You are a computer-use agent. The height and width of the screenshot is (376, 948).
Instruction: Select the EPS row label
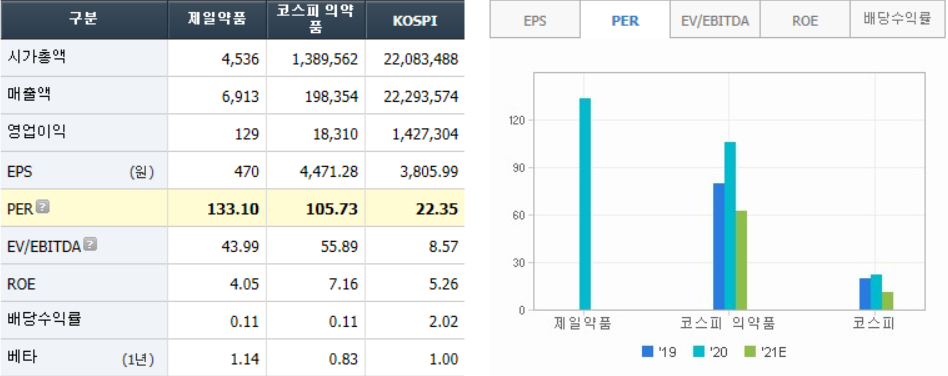click(19, 172)
